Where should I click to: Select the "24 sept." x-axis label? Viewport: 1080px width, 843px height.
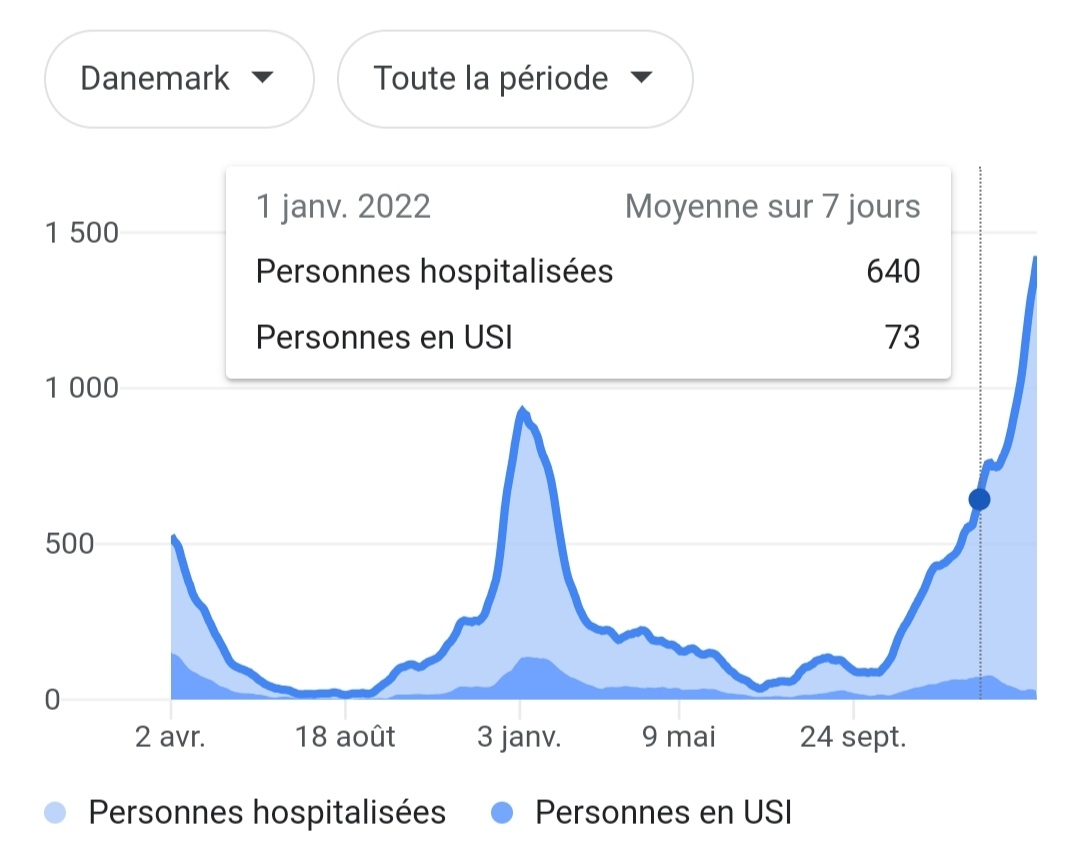[x=854, y=739]
